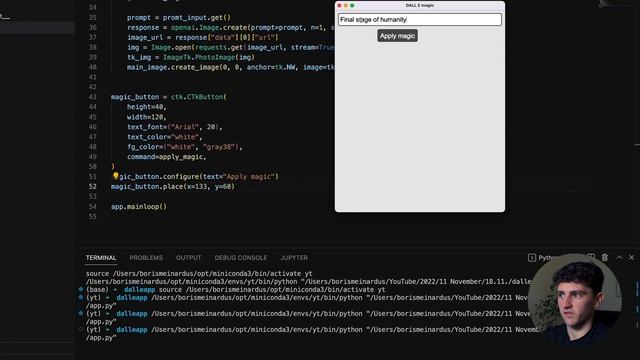
Task: Click the 'fg_color=("white", "gray38"),' line
Action: [x=184, y=147]
